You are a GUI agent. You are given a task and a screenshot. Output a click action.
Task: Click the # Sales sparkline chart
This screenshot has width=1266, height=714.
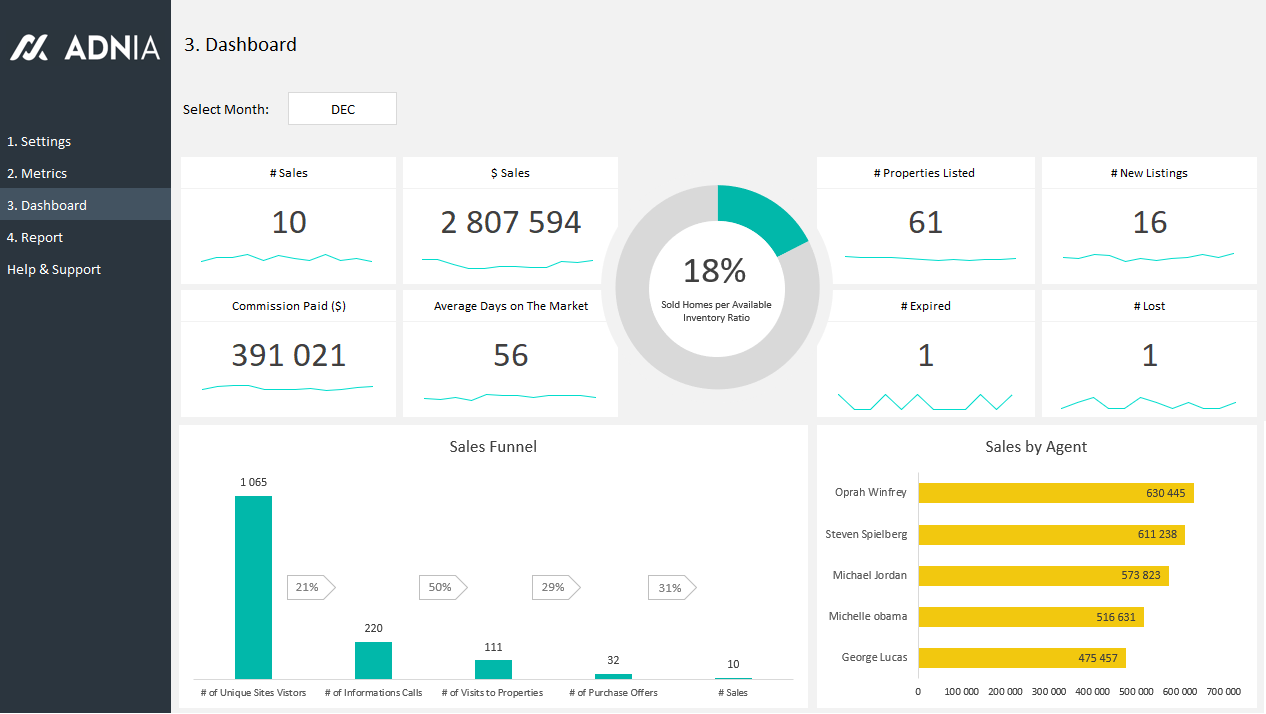(x=287, y=259)
